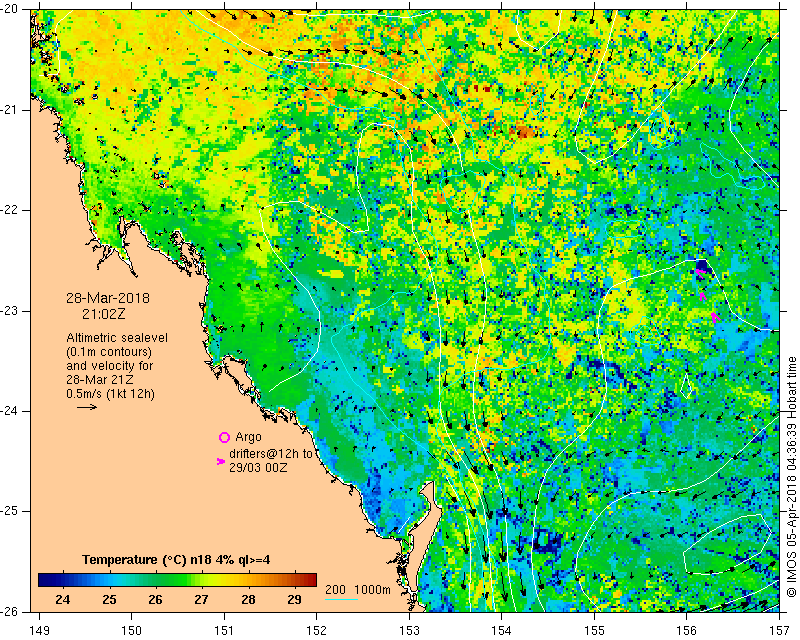Click the temperature colour bar
Viewport: 800px width, 640px height.
pyautogui.click(x=178, y=580)
